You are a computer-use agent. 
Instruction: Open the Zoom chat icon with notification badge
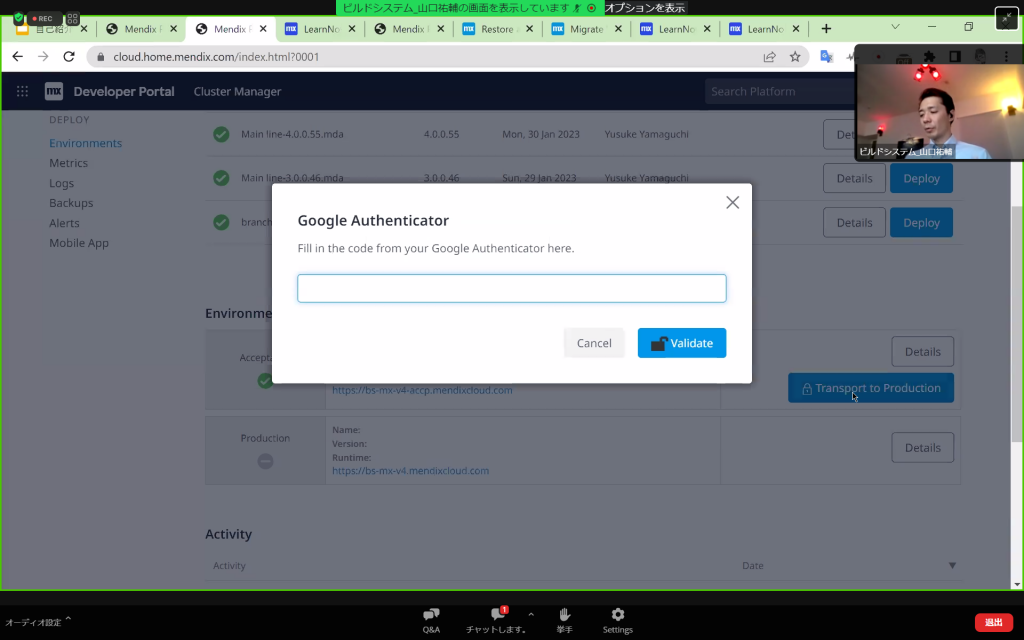497,615
